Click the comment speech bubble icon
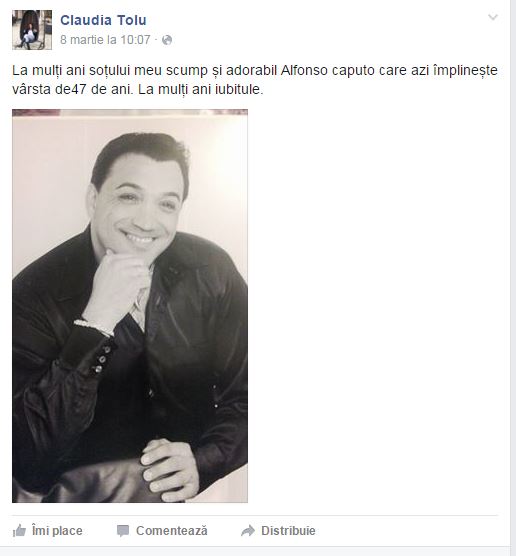Viewport: 516px width, 556px height. coord(123,531)
